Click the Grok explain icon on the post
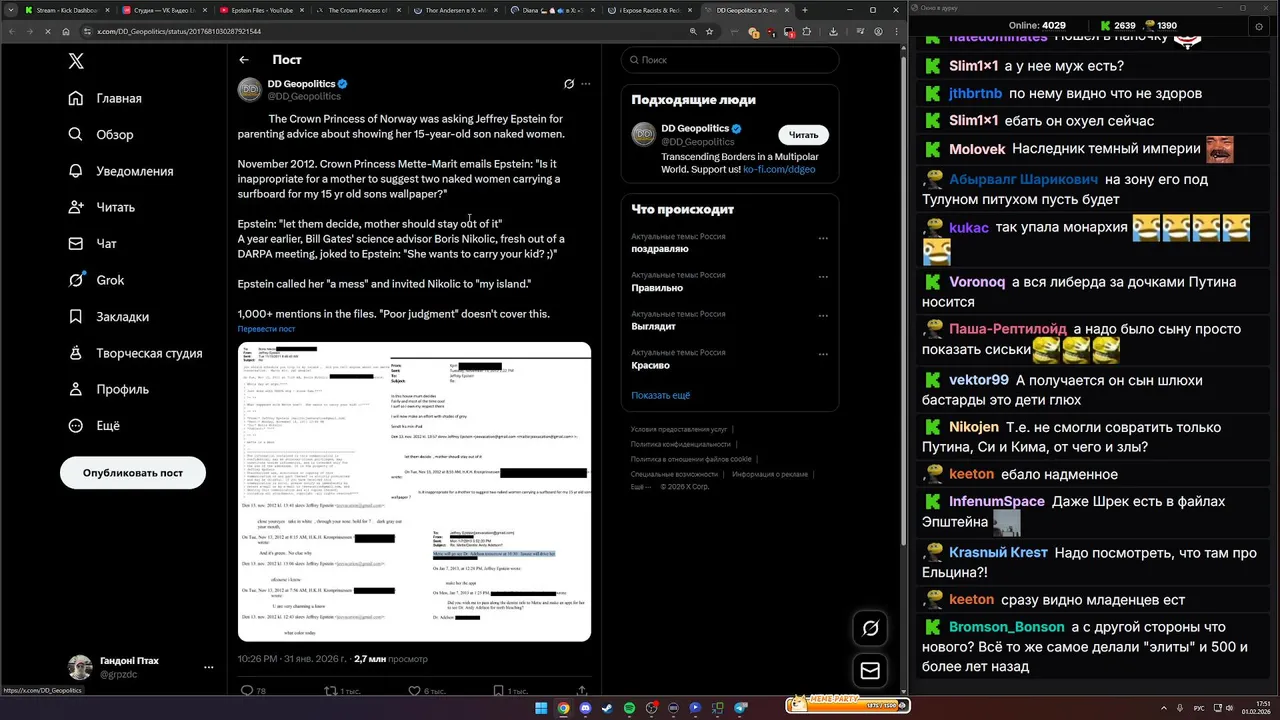Viewport: 1280px width, 720px height. (x=569, y=84)
